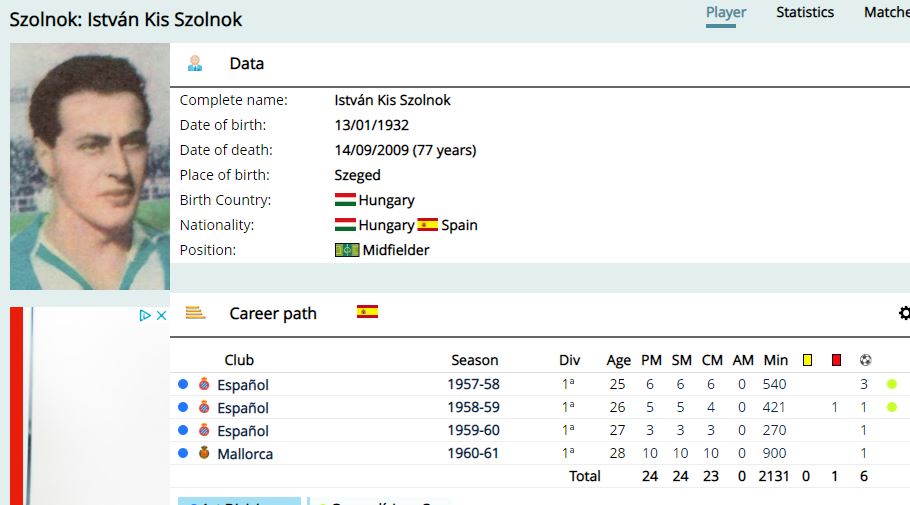
Task: Click the goals ball column header icon
Action: (865, 360)
